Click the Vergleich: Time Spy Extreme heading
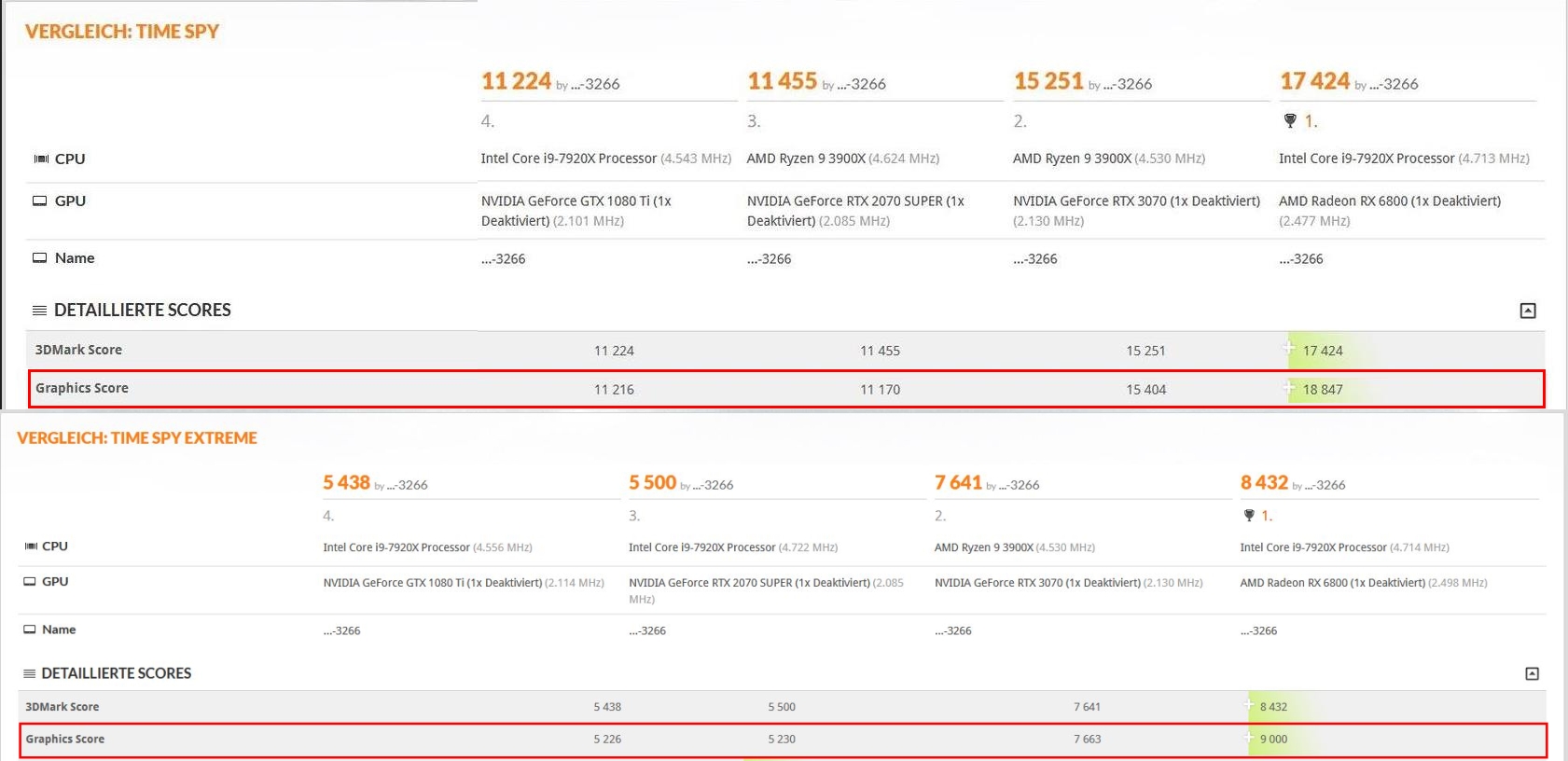The width and height of the screenshot is (1568, 761). [137, 438]
